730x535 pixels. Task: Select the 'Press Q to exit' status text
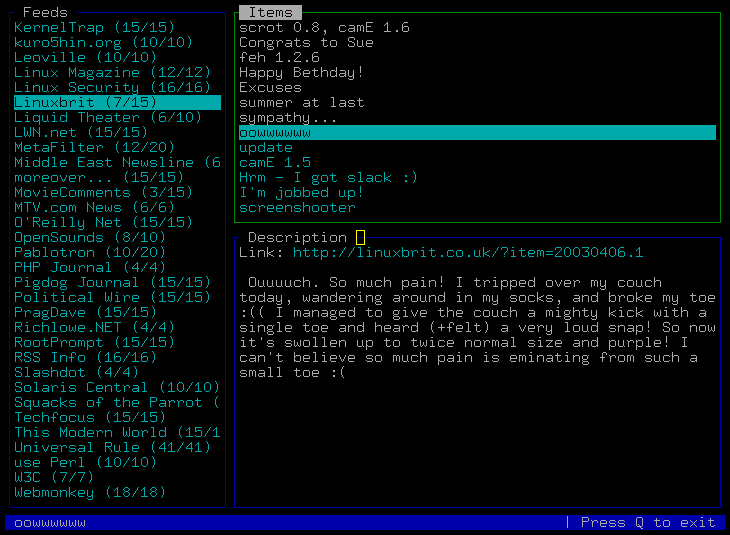click(648, 522)
